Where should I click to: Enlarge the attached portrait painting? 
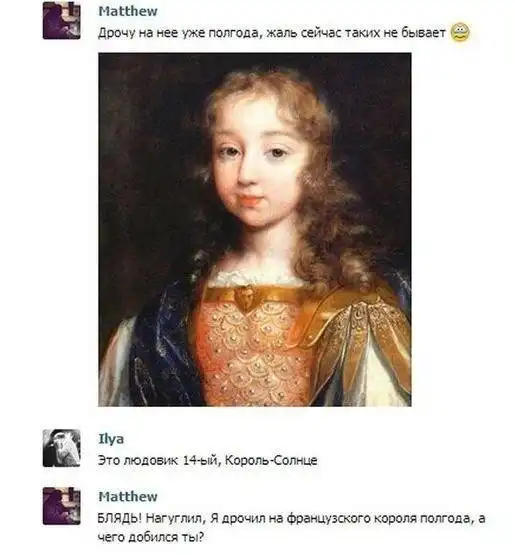point(255,229)
